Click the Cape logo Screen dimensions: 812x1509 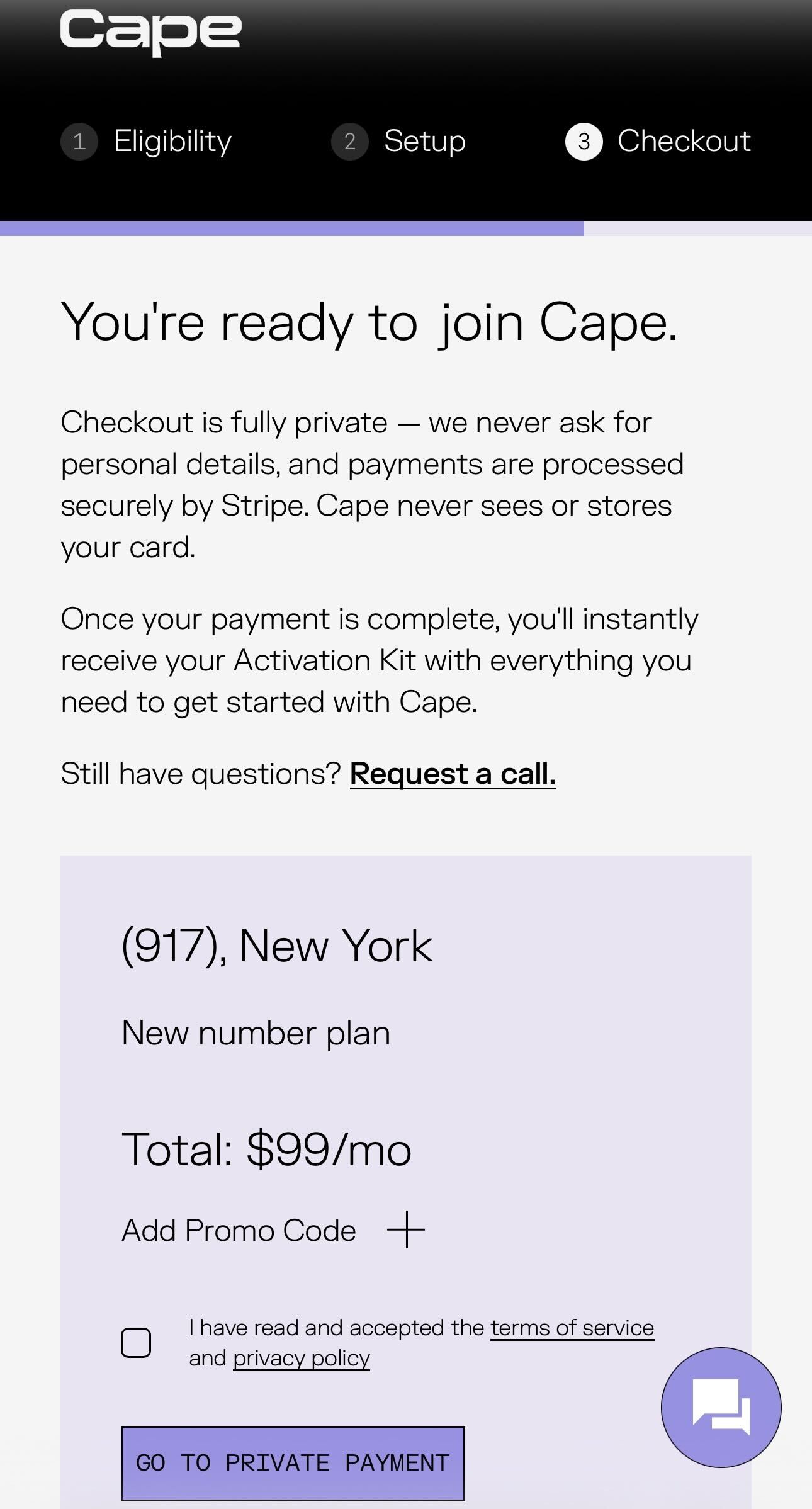point(150,31)
